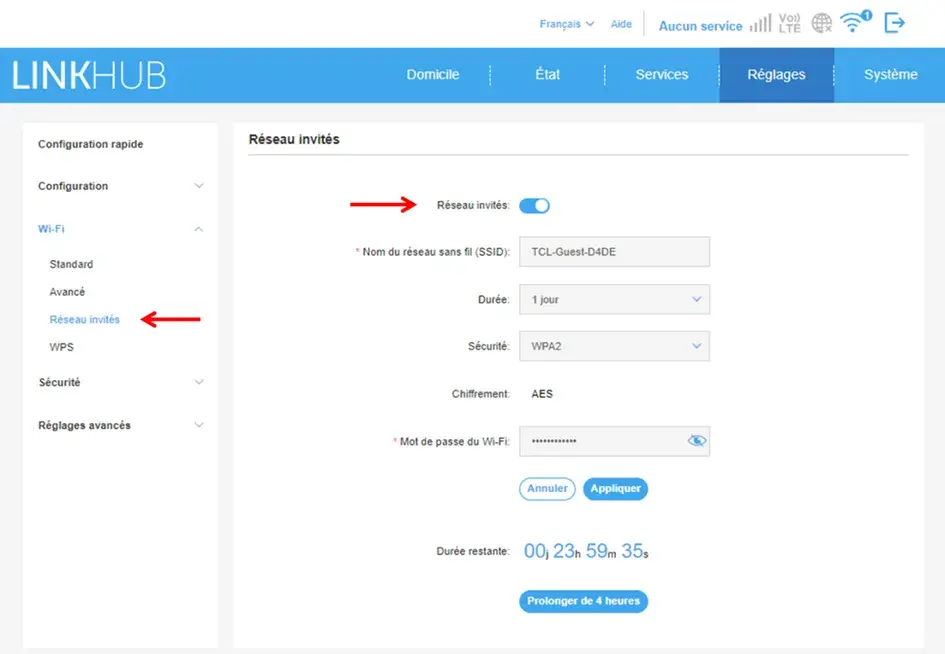Open the Durée dropdown
The width and height of the screenshot is (945, 654).
coord(614,299)
